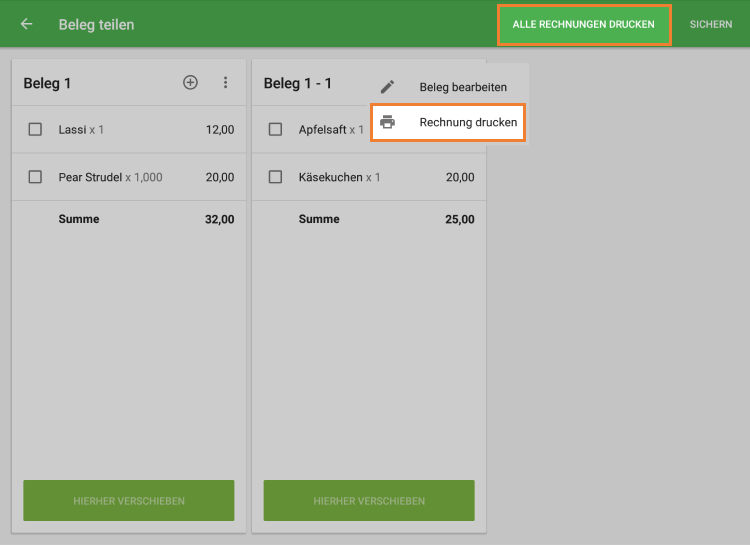
Task: Open Beleg 1 three-dot options menu
Action: pyautogui.click(x=225, y=82)
